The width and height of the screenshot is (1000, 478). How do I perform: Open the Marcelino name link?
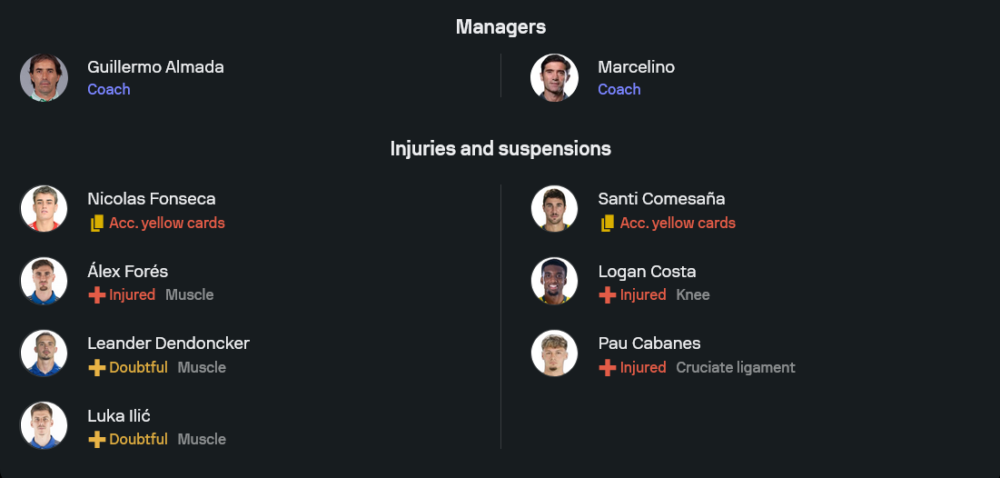(x=636, y=67)
